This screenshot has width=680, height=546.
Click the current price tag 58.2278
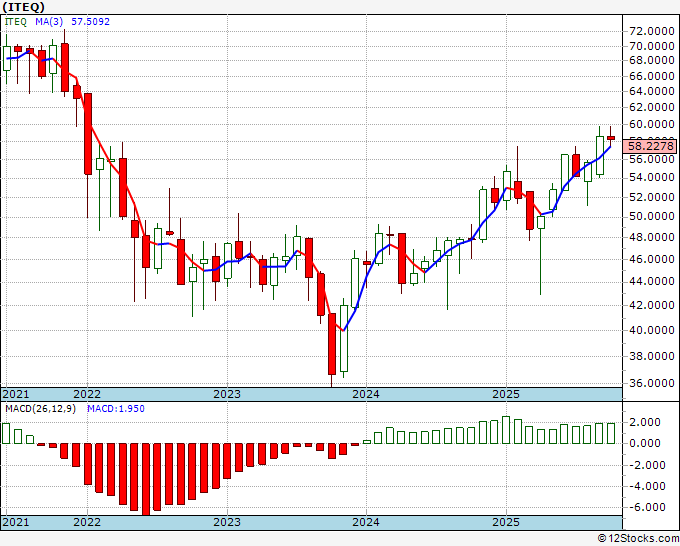point(649,146)
